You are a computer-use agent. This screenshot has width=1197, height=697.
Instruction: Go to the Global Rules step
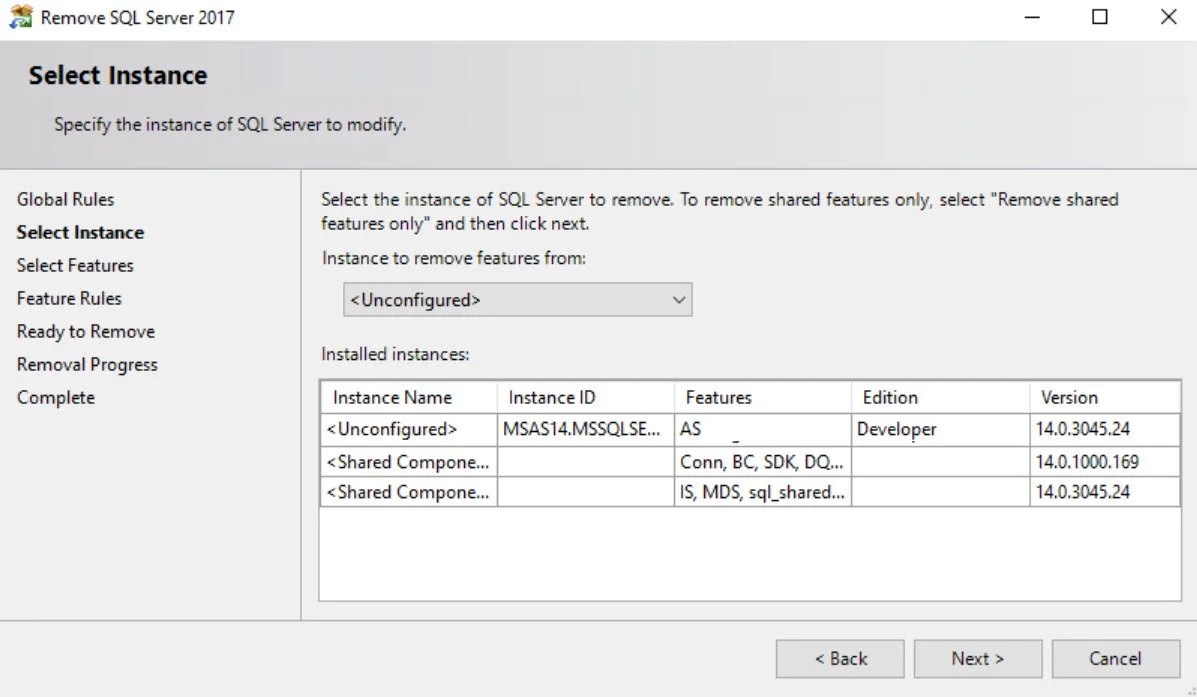[x=66, y=199]
